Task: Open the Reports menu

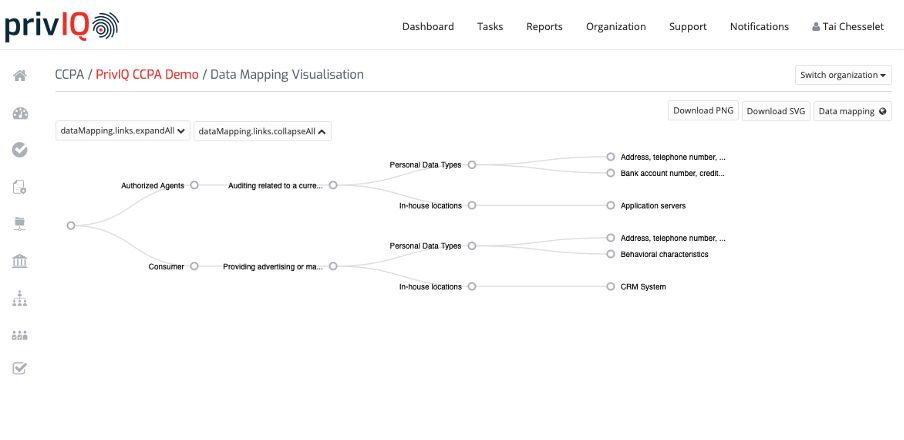Action: click(x=544, y=27)
